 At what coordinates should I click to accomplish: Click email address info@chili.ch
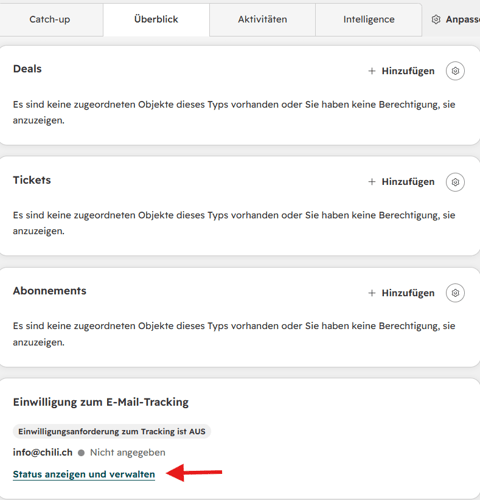(x=43, y=452)
